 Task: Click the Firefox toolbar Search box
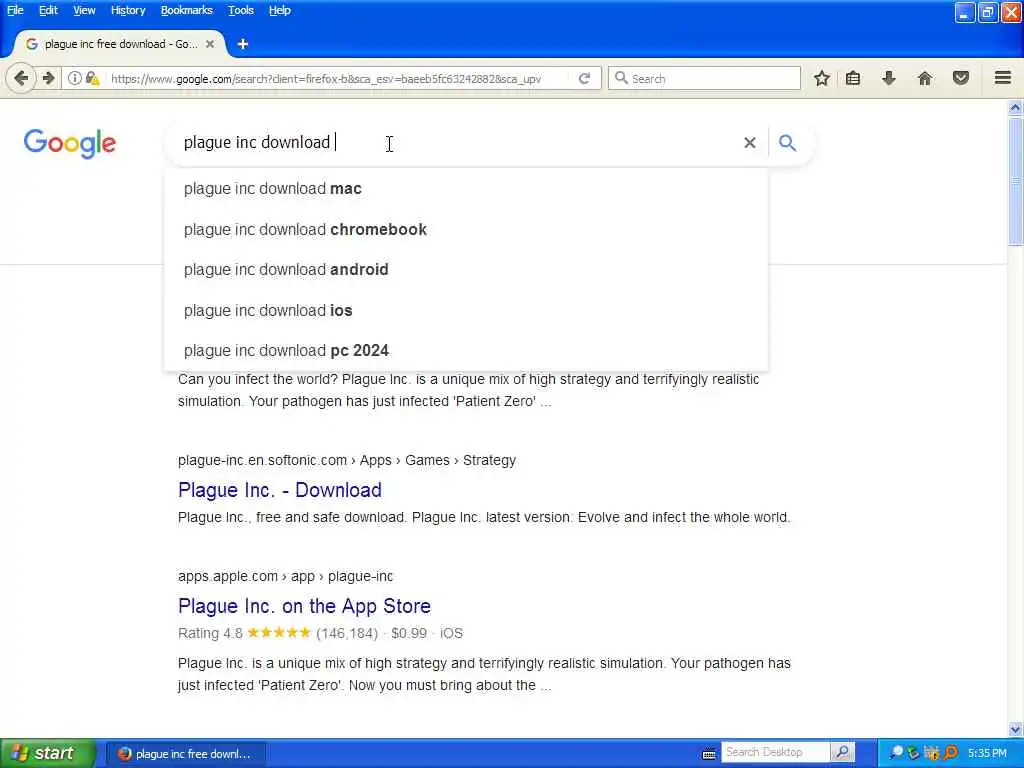[x=704, y=78]
